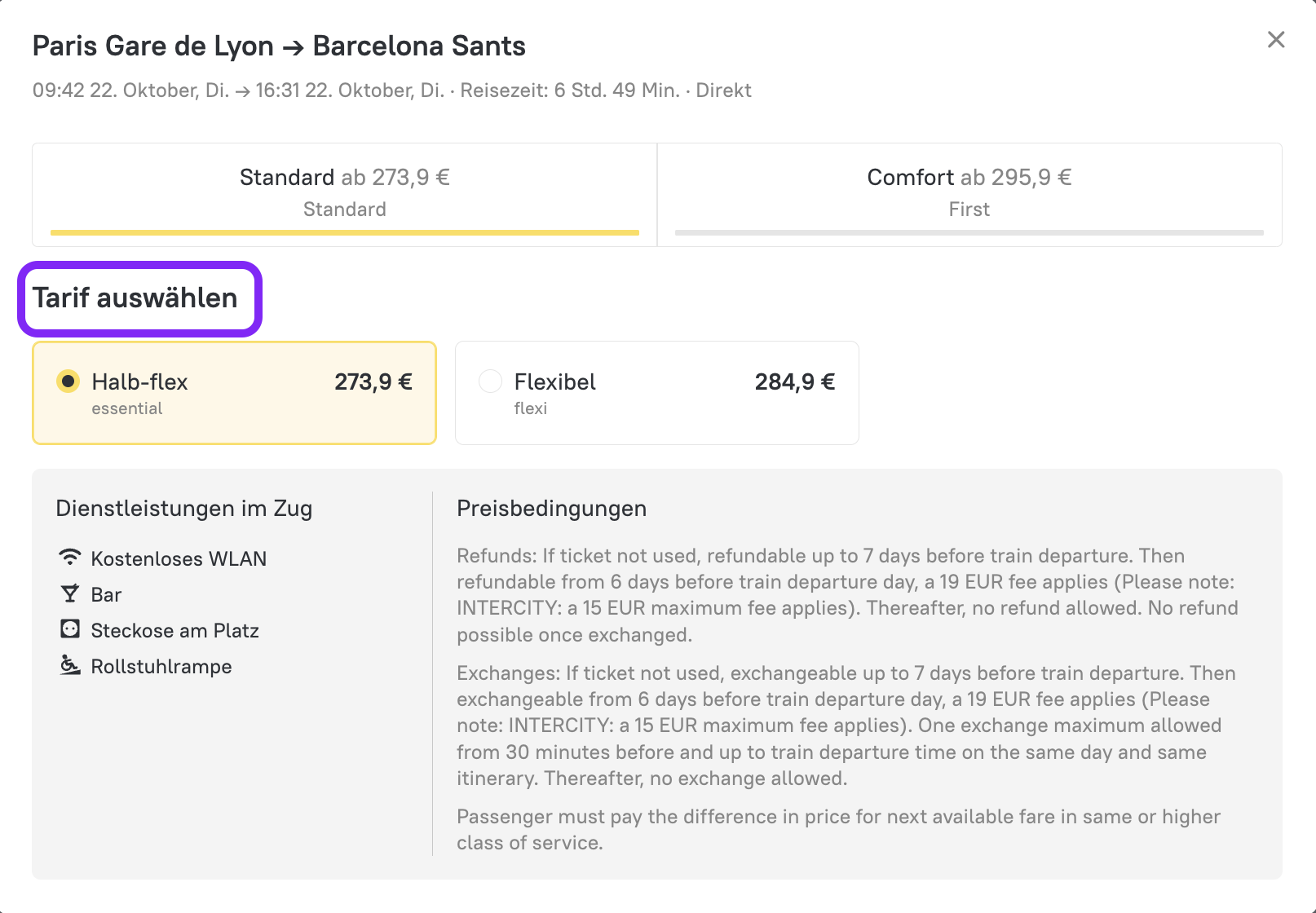
Task: Click the Refunds conditions paragraph
Action: 846,595
